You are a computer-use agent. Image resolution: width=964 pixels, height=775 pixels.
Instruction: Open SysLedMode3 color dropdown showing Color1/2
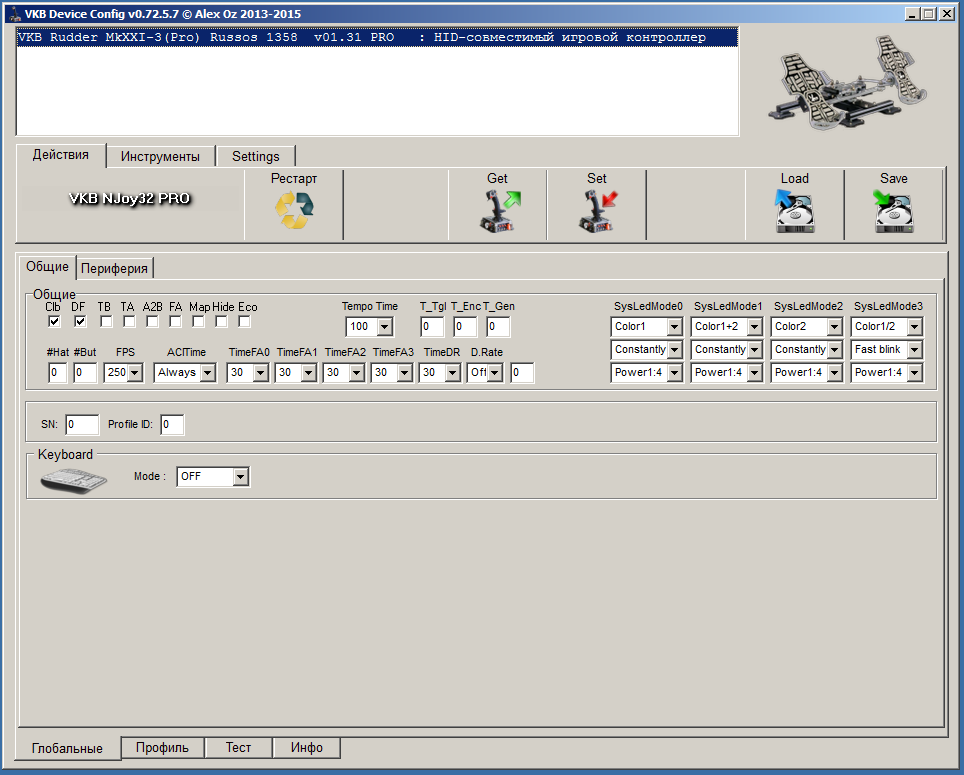pyautogui.click(x=914, y=326)
